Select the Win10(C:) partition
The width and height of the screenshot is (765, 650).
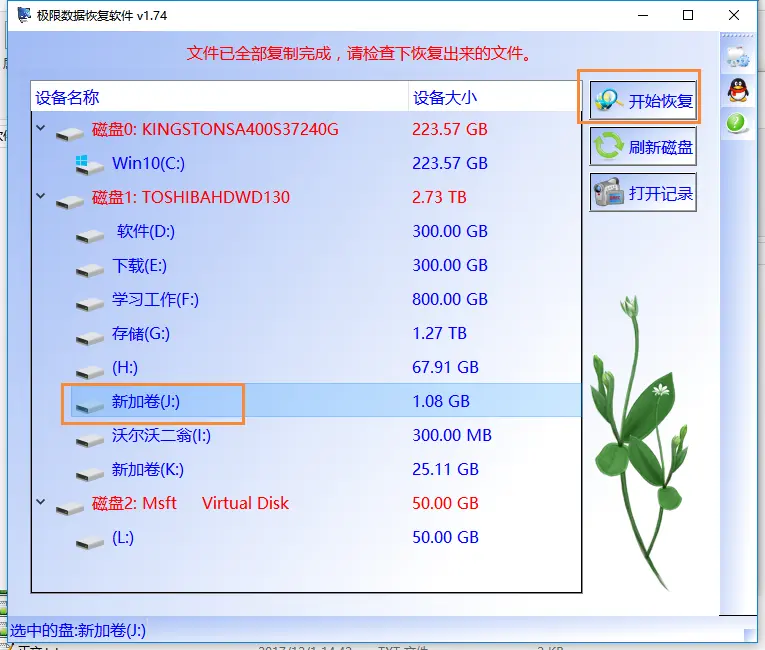pyautogui.click(x=306, y=163)
